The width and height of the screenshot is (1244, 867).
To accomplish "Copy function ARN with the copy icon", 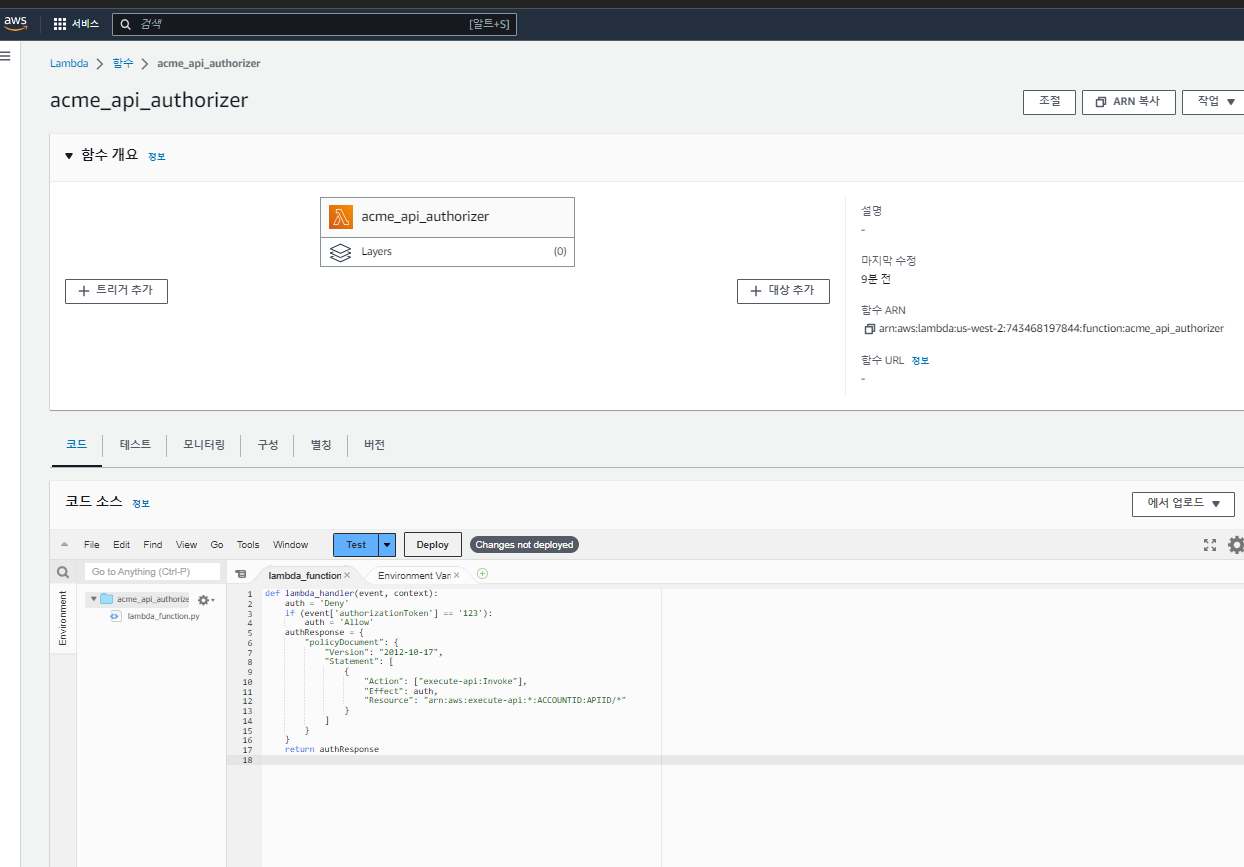I will point(869,328).
